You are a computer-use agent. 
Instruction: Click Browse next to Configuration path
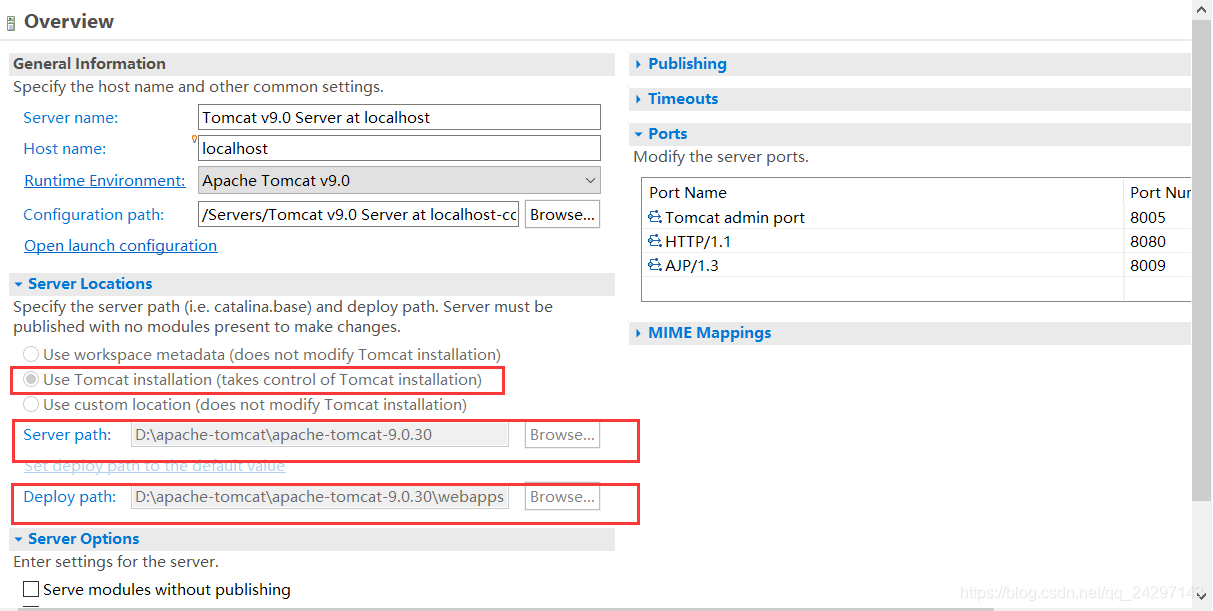562,214
